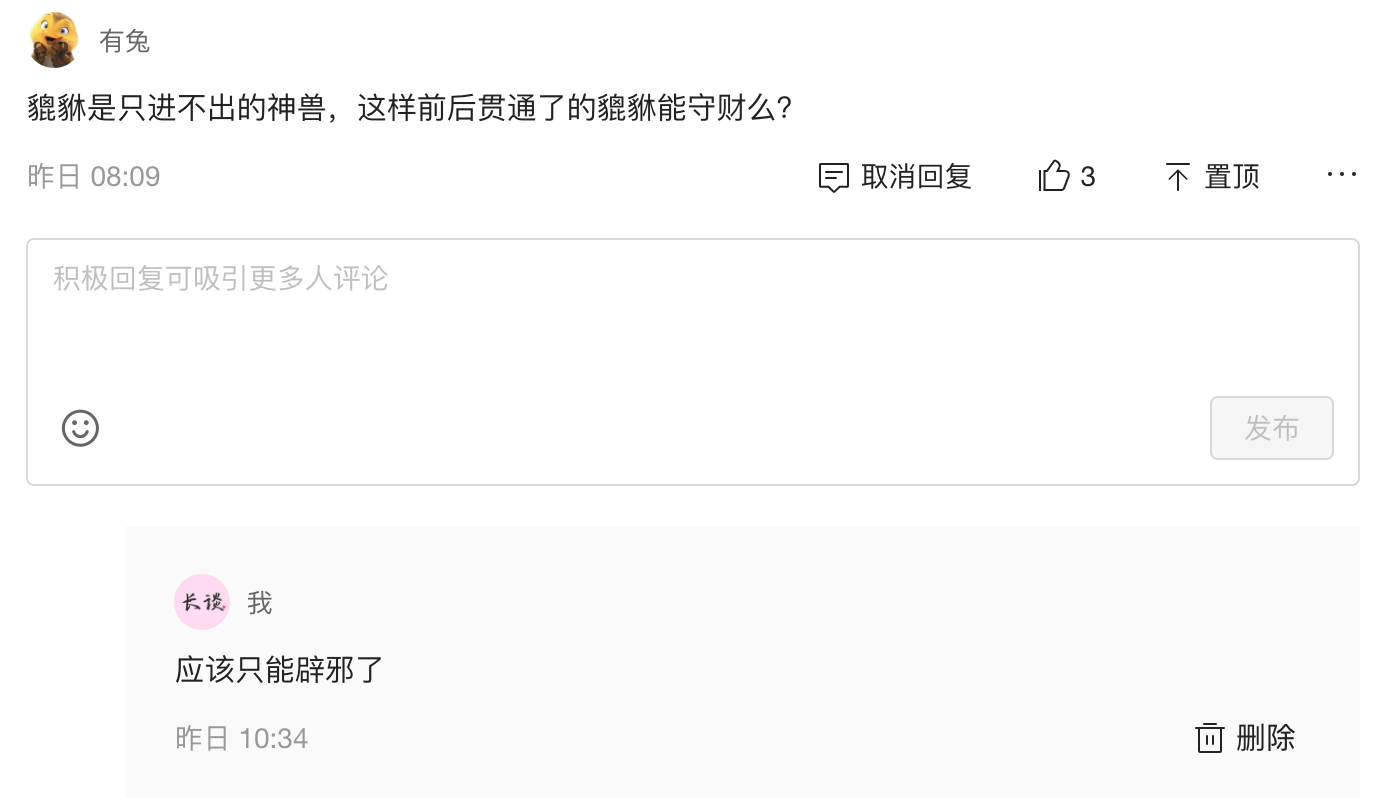
Task: Click 有兔's profile avatar
Action: [x=54, y=40]
